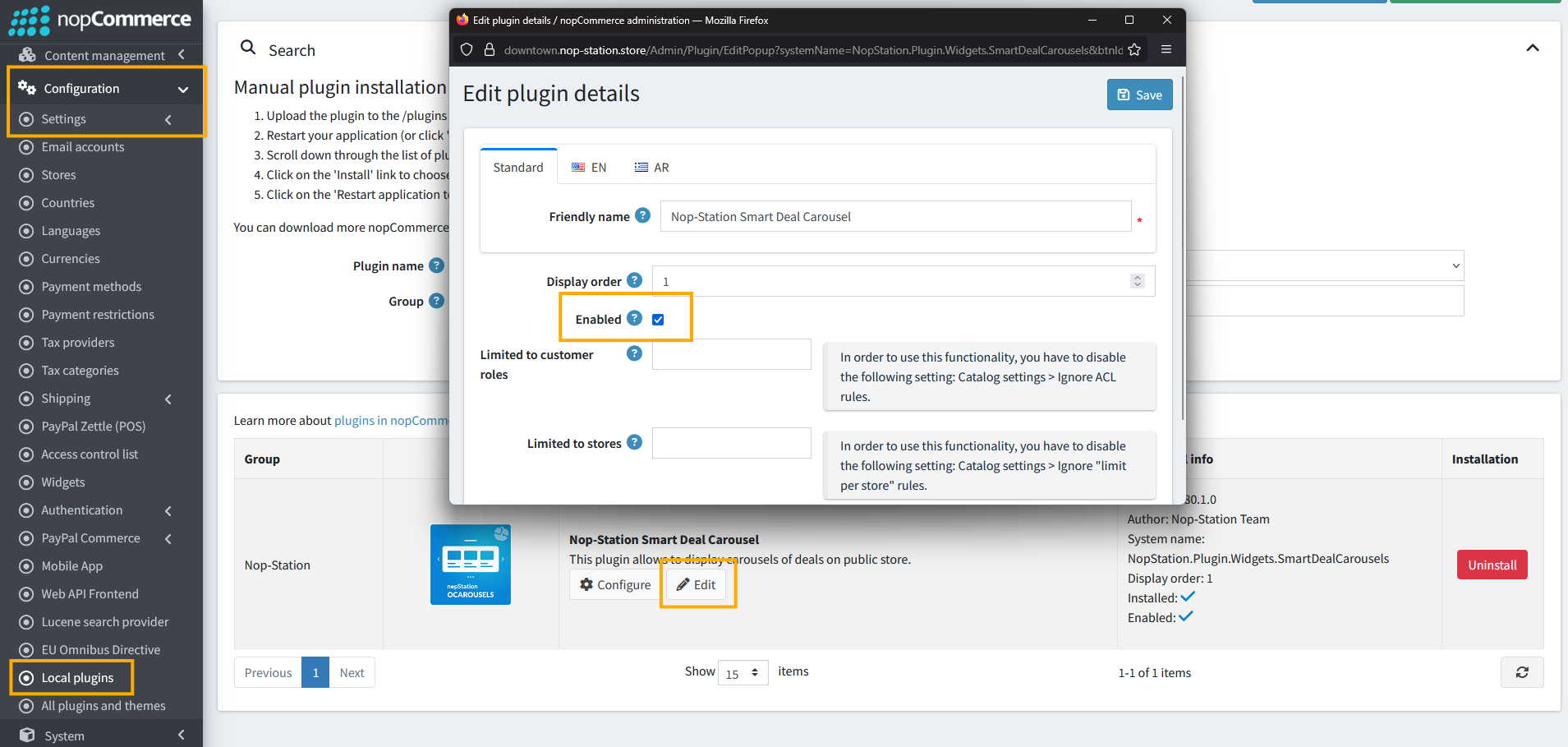
Task: Click Limited to stores help icon
Action: click(x=635, y=442)
